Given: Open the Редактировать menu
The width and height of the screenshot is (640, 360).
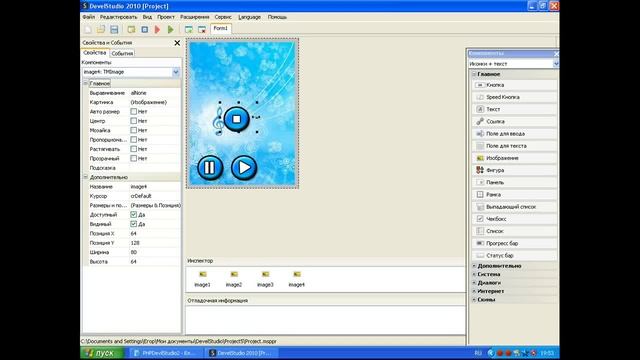Looking at the screenshot, I should coord(118,17).
